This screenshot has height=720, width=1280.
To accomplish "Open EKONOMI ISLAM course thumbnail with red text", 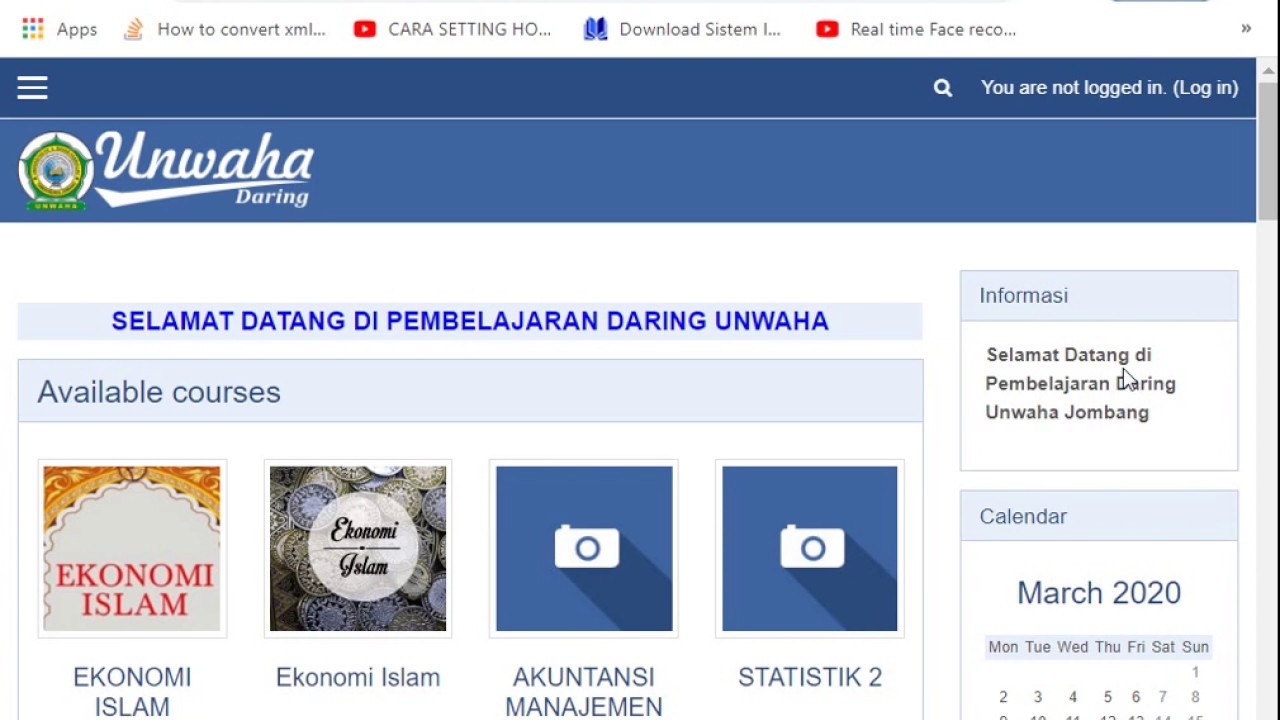I will tap(132, 548).
